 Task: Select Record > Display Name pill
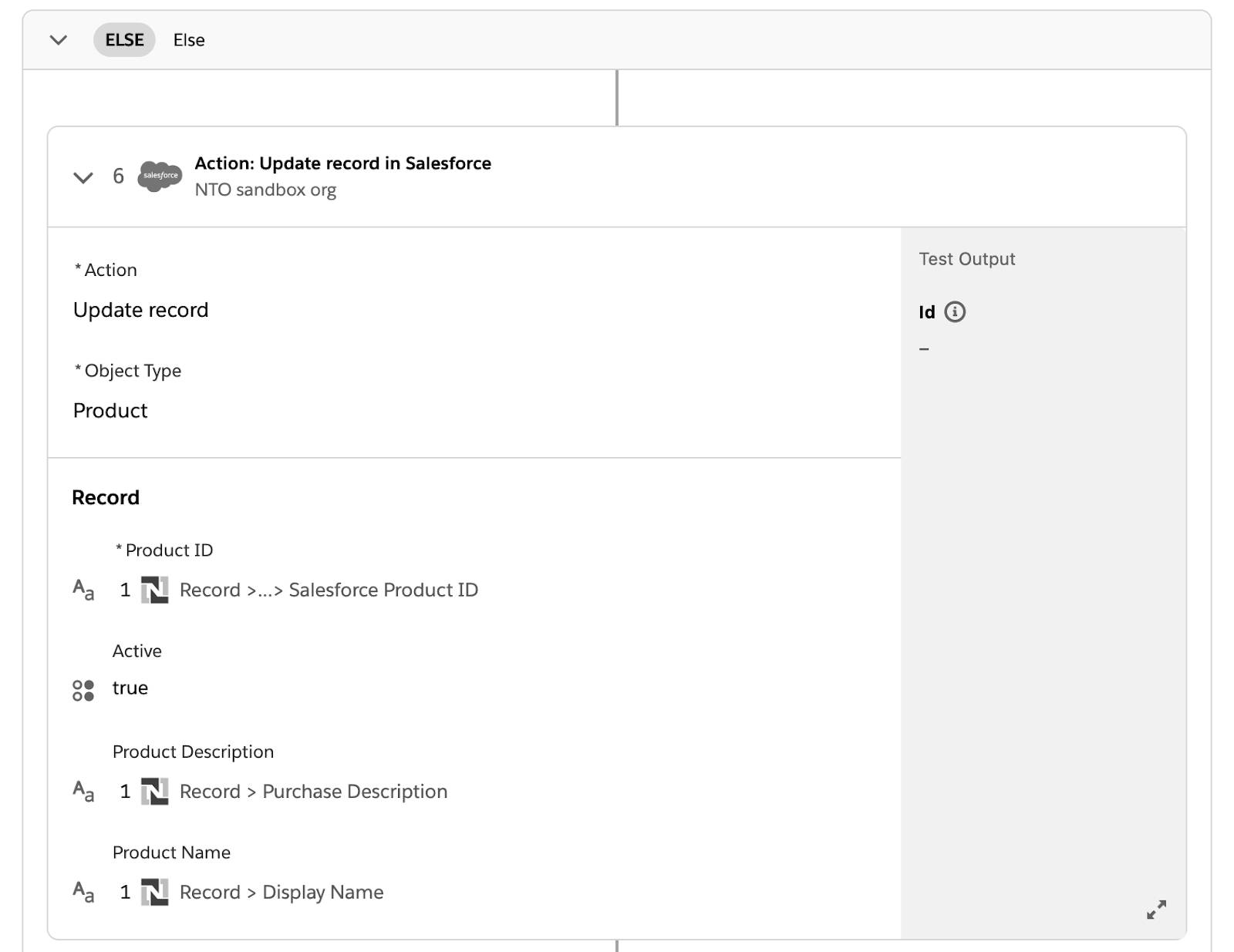click(x=282, y=893)
